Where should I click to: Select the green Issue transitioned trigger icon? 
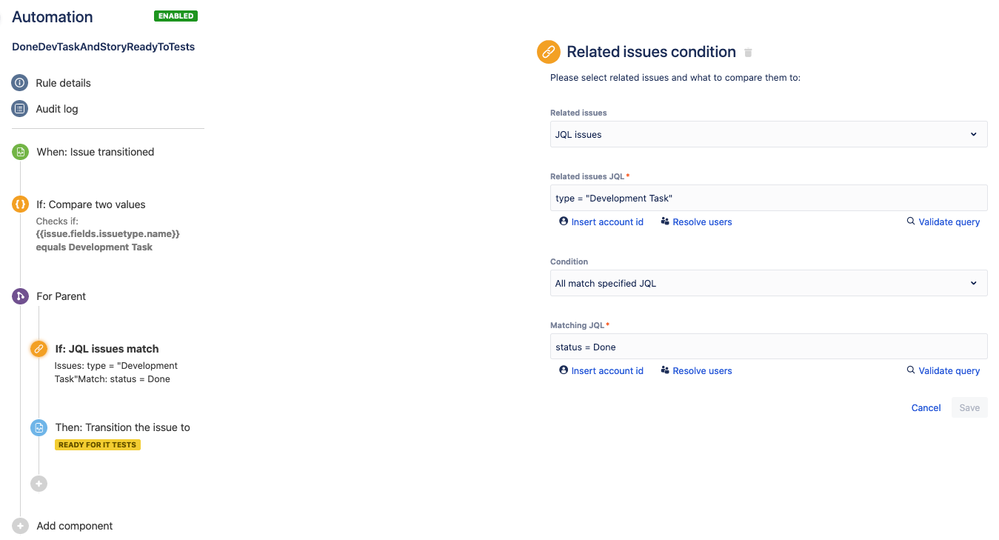coord(20,152)
